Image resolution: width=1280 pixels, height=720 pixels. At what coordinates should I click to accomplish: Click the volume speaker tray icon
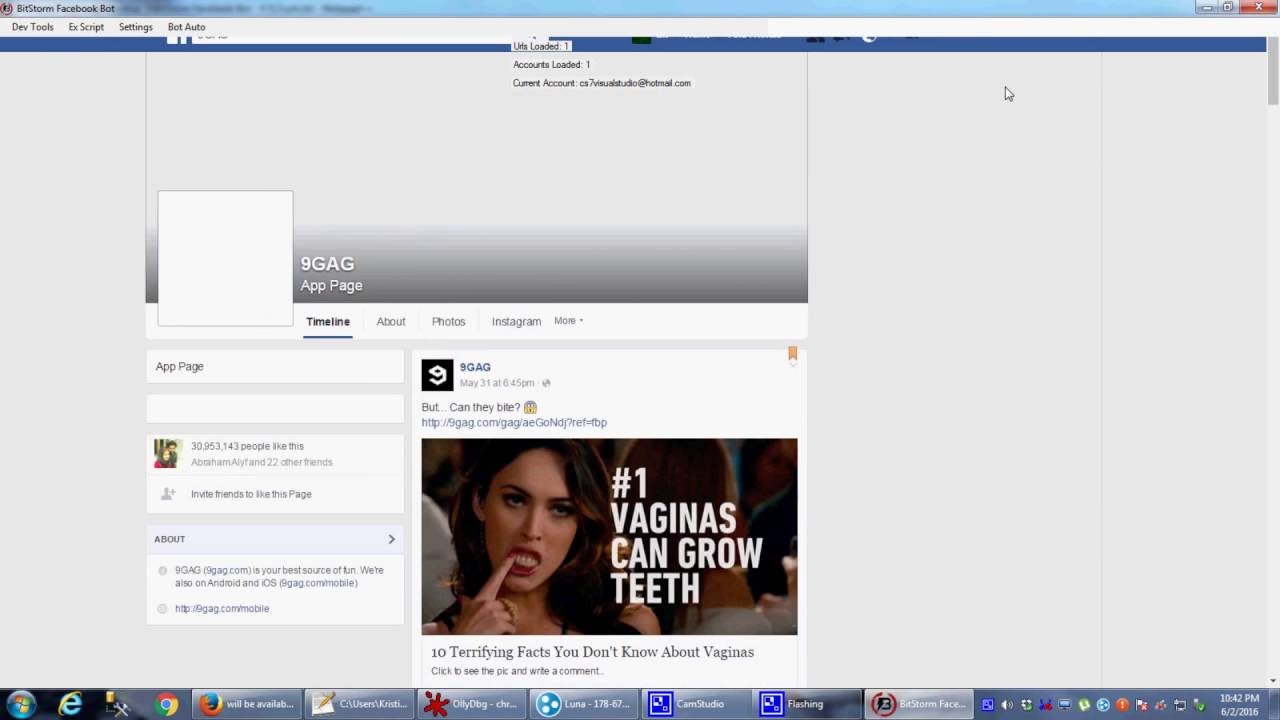point(1007,705)
